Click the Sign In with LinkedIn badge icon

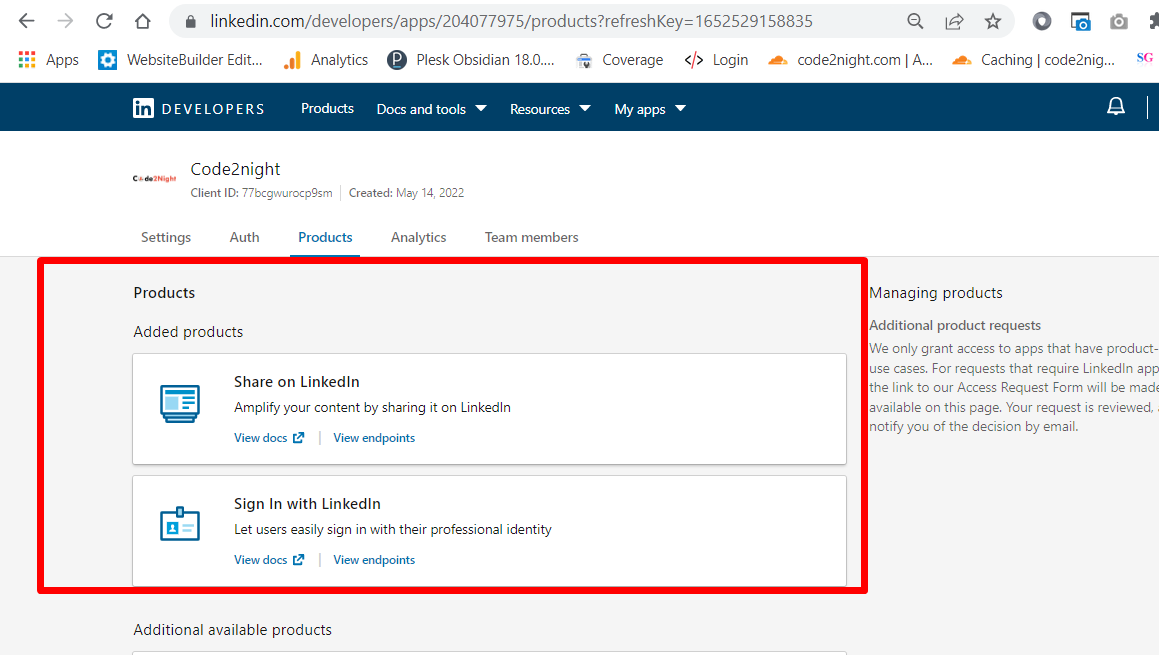pos(180,524)
